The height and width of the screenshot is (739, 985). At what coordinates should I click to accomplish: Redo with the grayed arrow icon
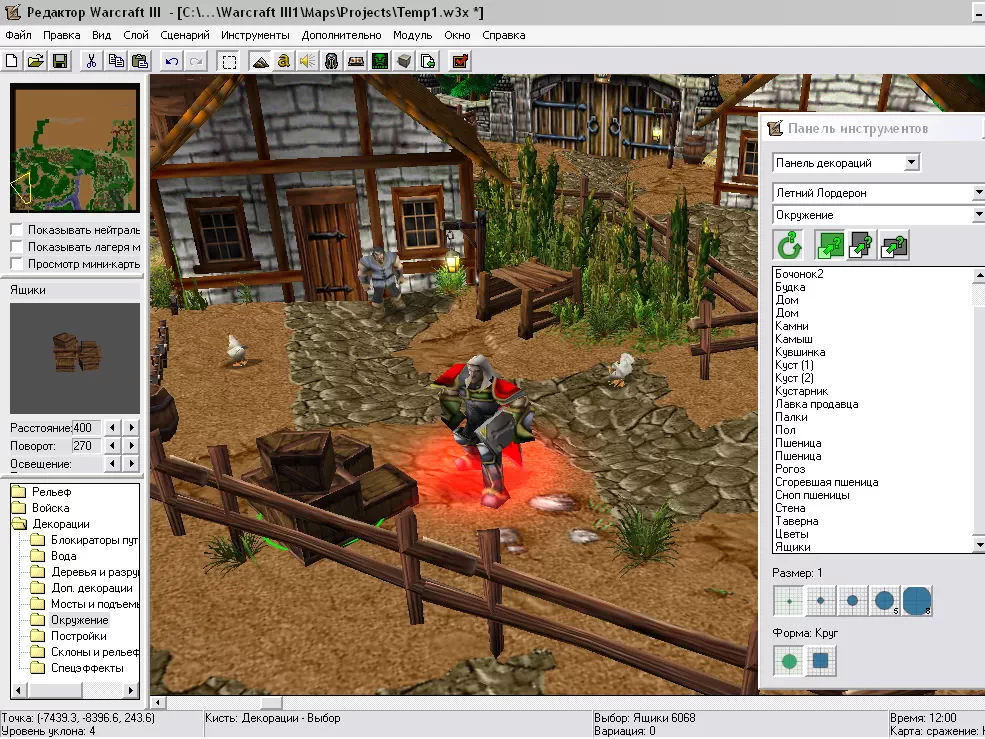coord(195,61)
